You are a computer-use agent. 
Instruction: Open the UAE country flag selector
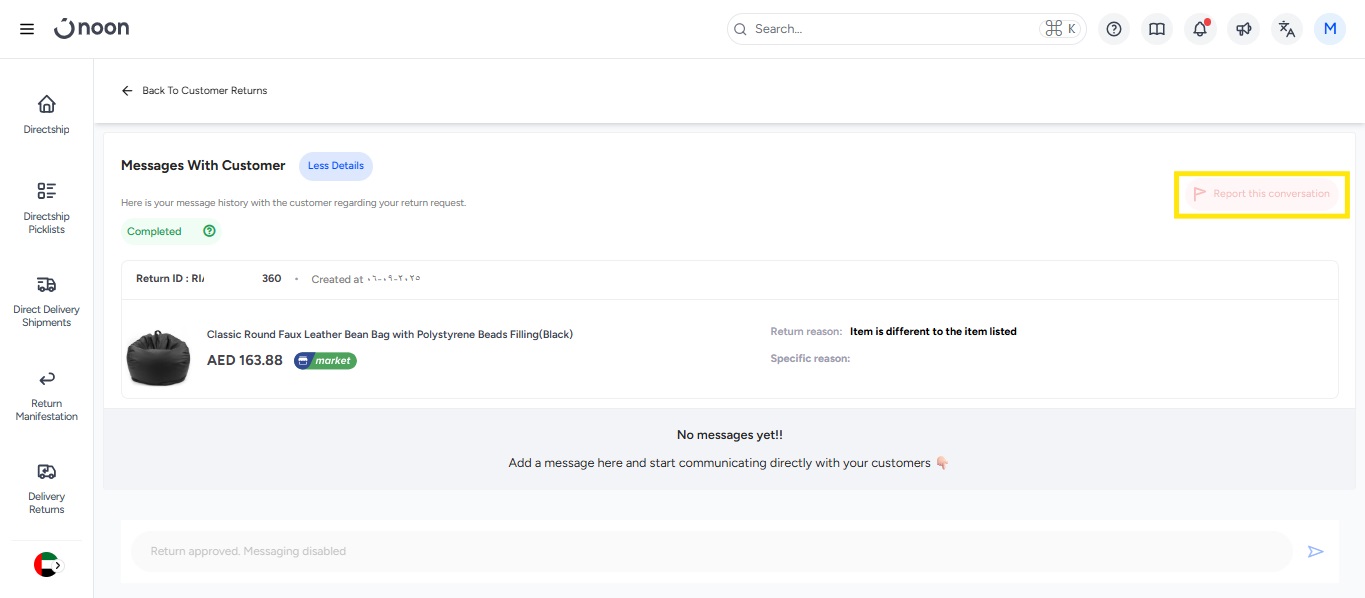(x=47, y=565)
